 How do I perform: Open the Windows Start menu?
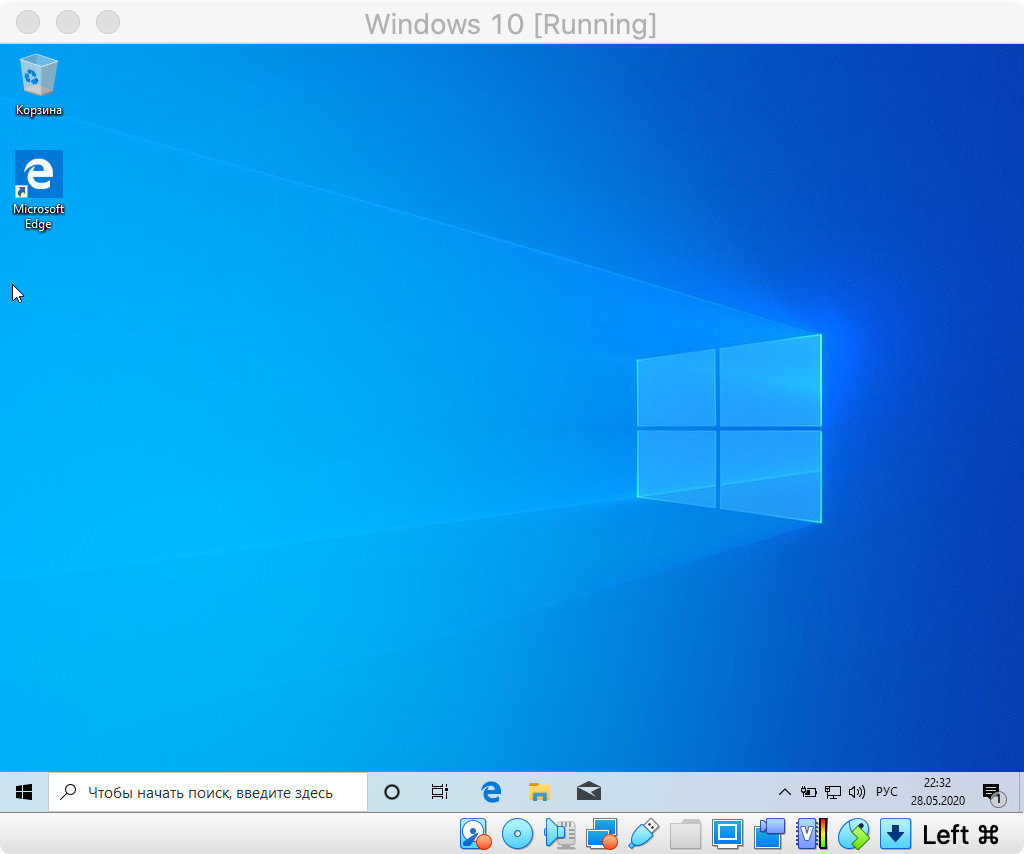(x=24, y=792)
